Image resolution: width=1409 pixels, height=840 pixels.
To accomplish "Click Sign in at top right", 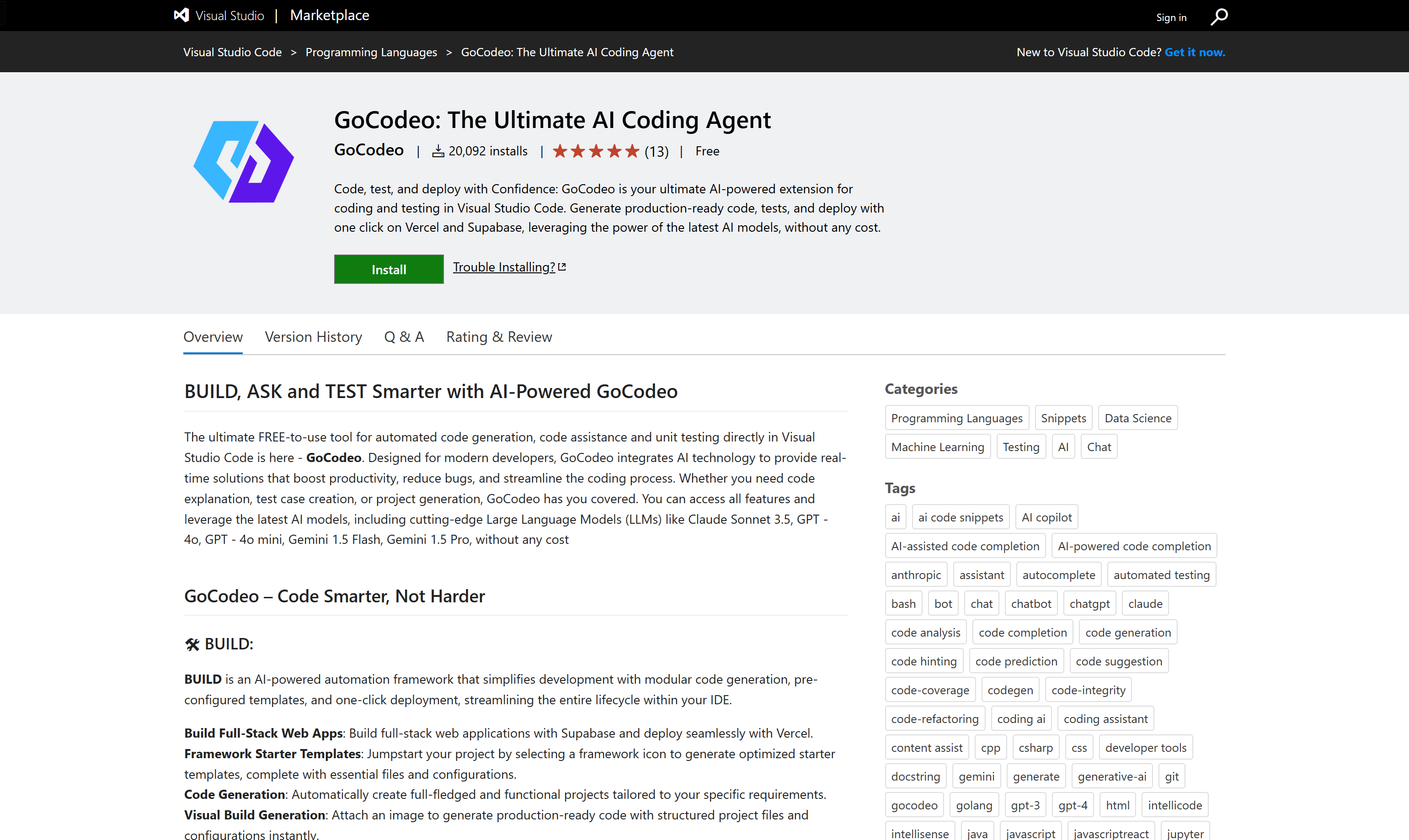I will pos(1171,17).
